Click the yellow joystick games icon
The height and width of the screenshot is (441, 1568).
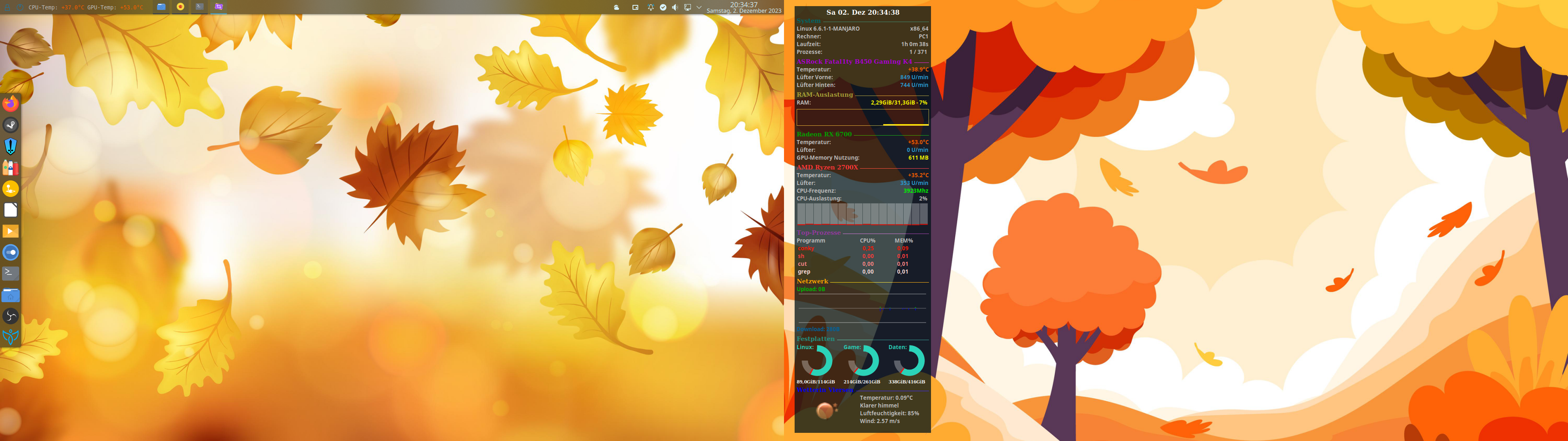10,189
